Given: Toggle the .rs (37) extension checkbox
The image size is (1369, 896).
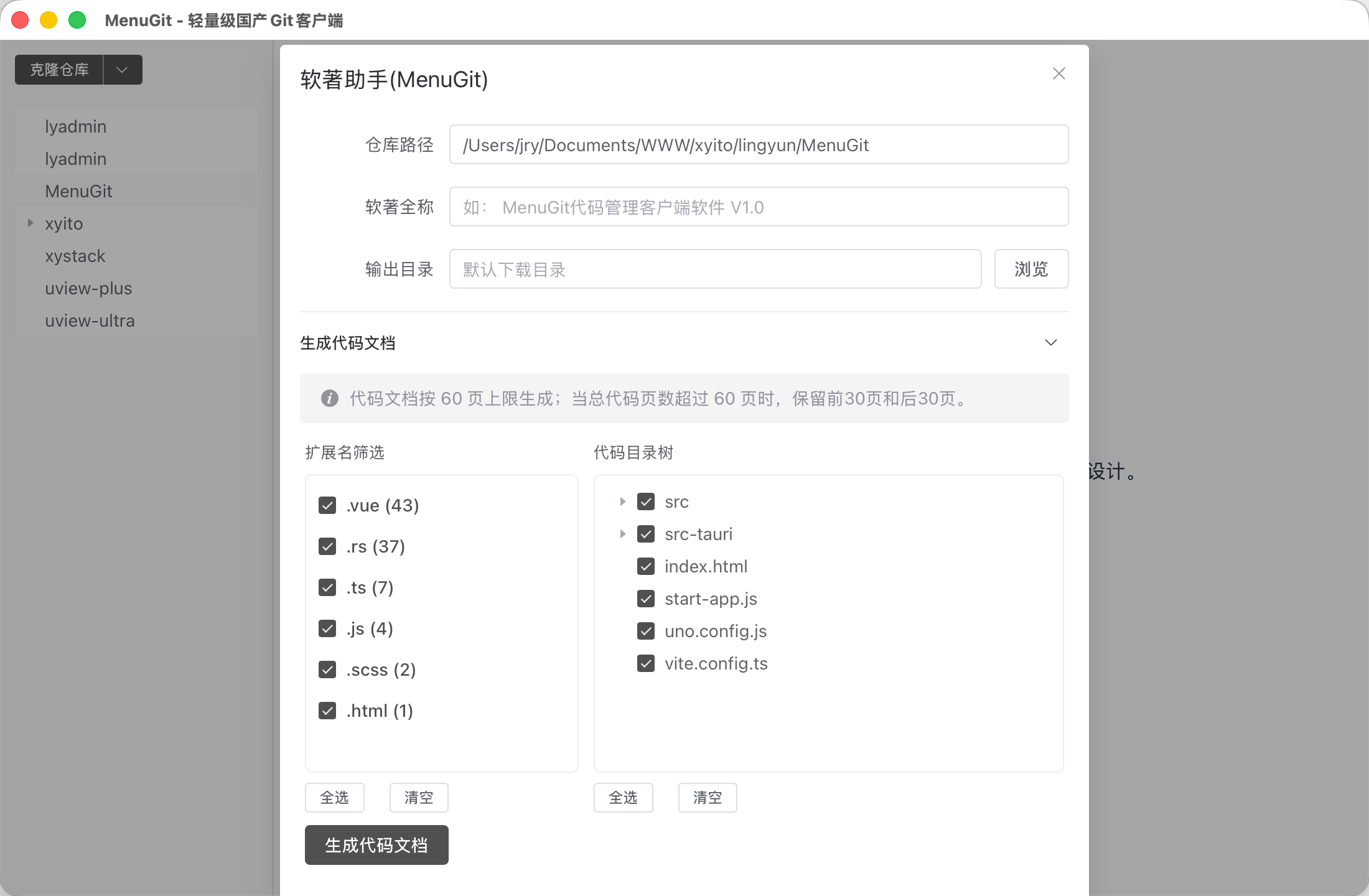Looking at the screenshot, I should point(327,546).
